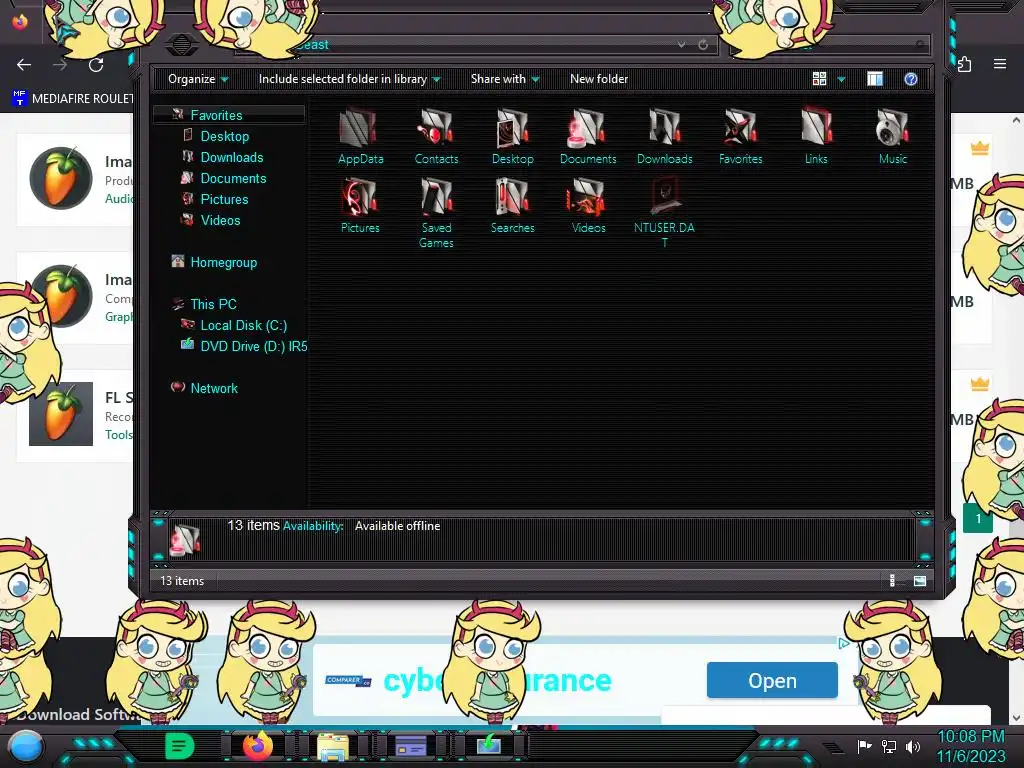Click the Help question mark icon
Screen dimensions: 1024x768
pos(911,79)
